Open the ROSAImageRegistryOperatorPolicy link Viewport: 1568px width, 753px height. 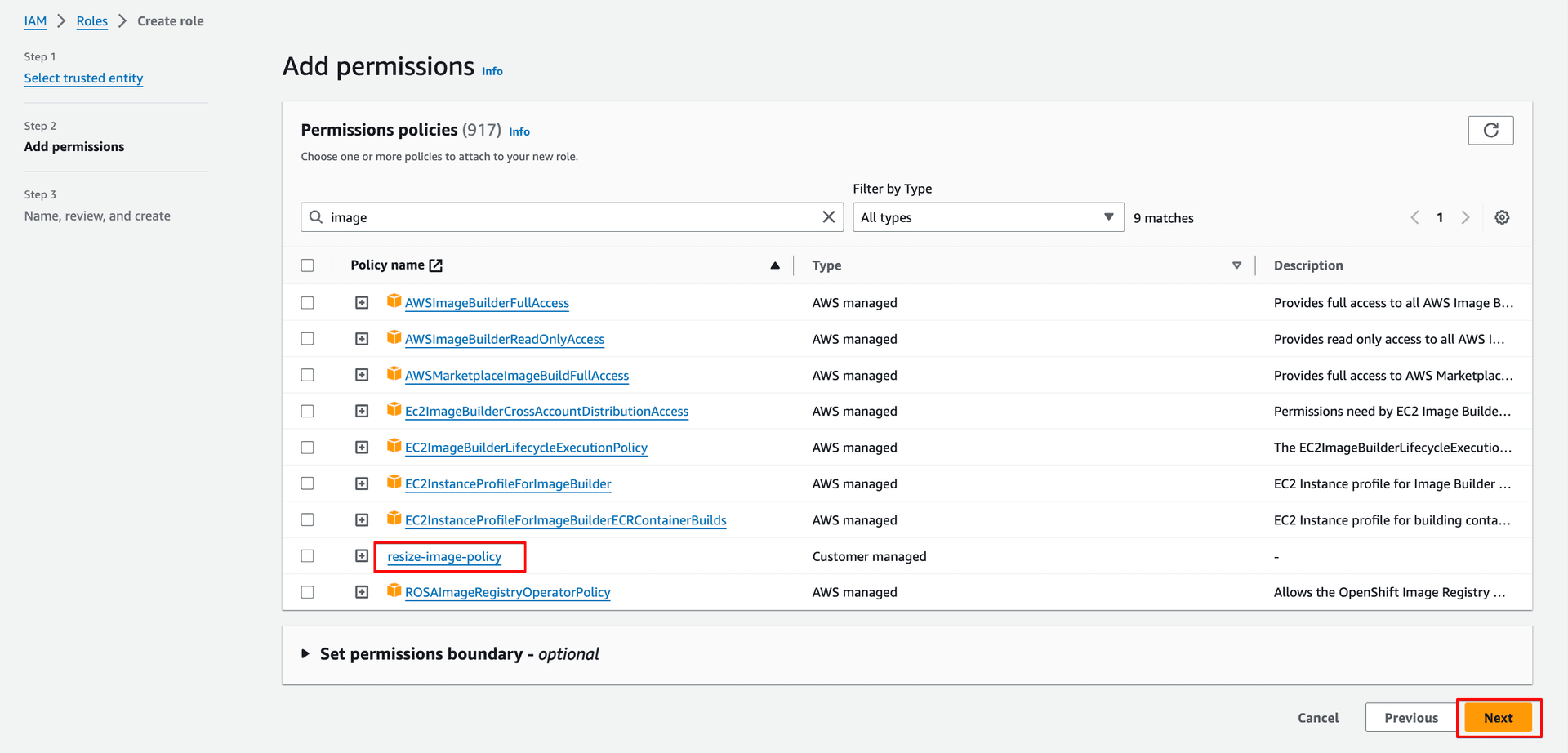pos(507,593)
